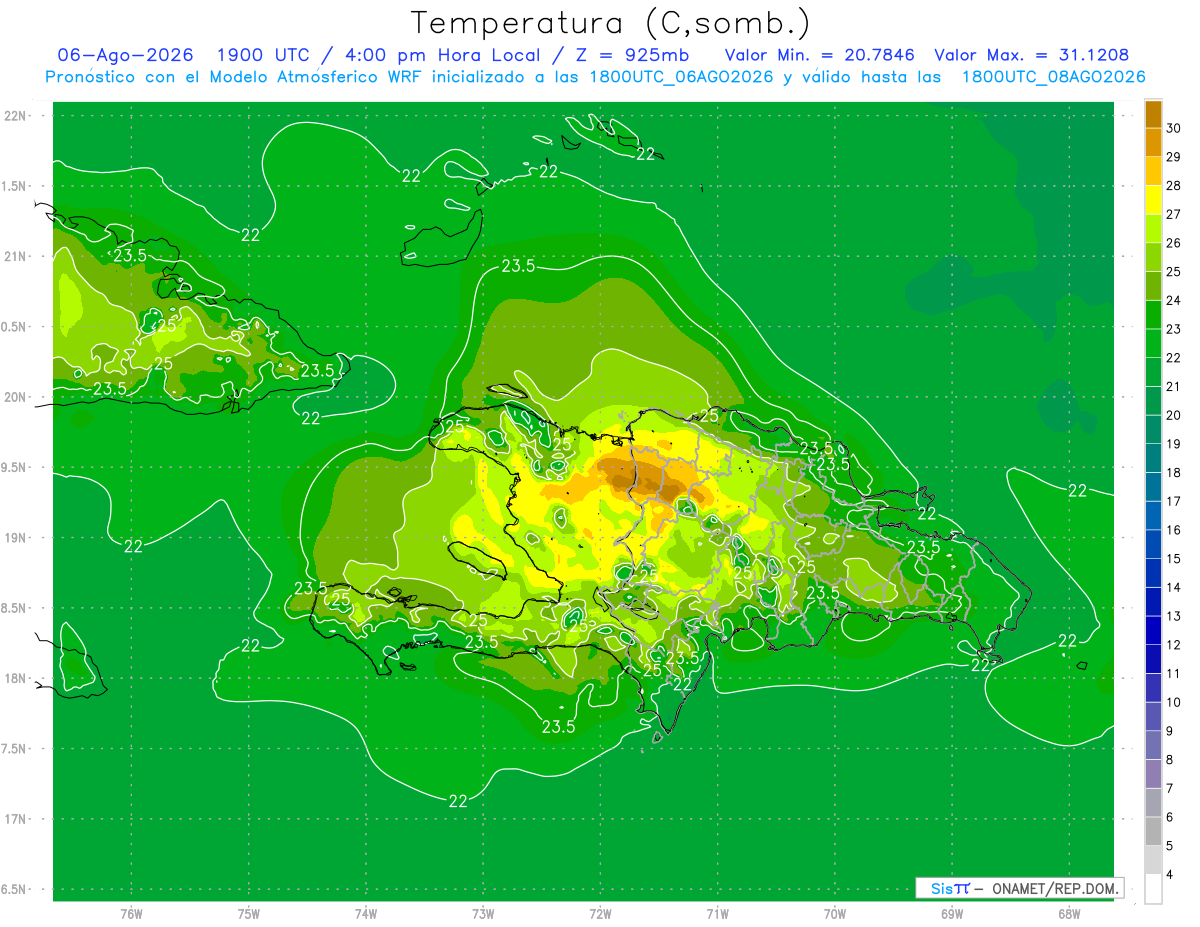Click the '16' value on color scale
This screenshot has width=1200, height=927.
pos(1174,530)
